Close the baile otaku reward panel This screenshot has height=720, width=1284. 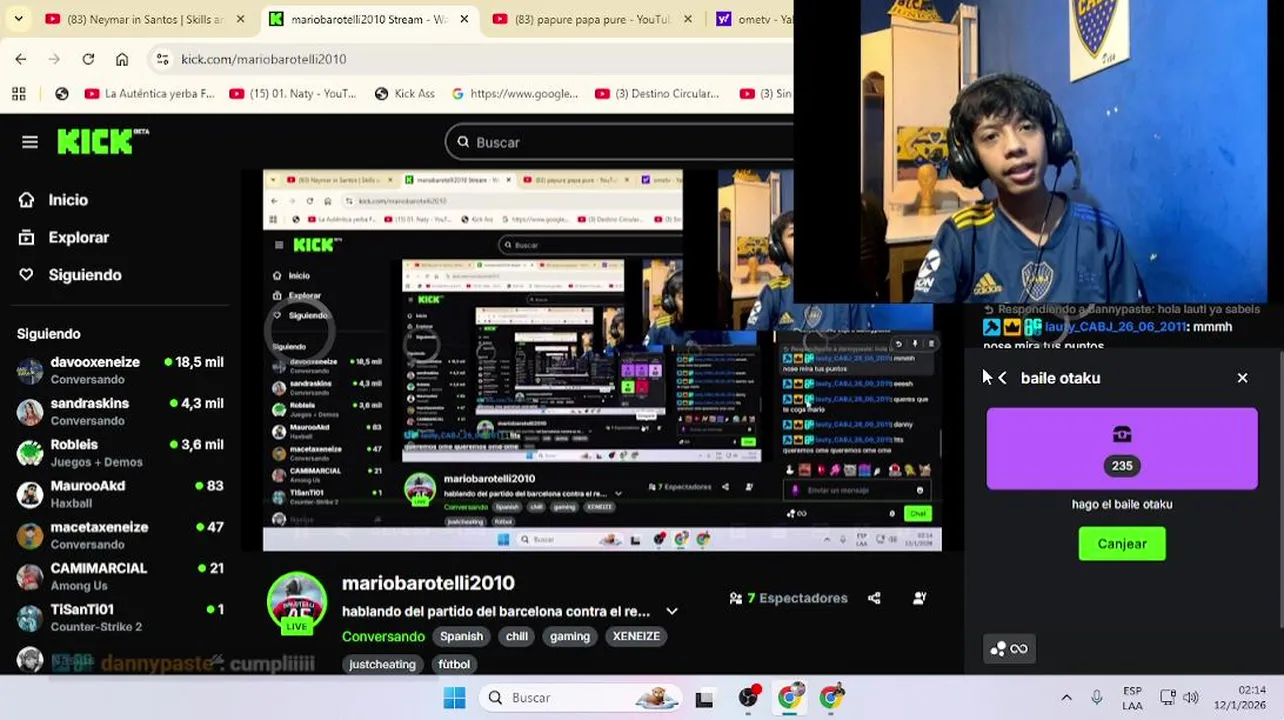1242,378
